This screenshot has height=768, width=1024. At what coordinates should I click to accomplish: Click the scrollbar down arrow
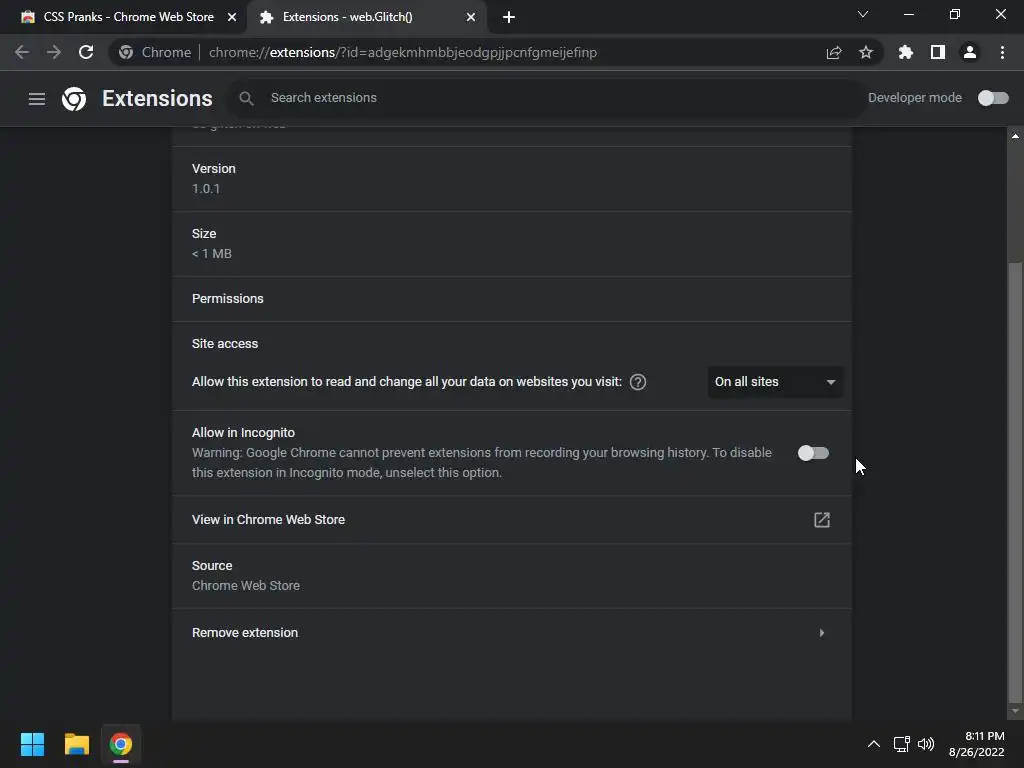pyautogui.click(x=1015, y=711)
